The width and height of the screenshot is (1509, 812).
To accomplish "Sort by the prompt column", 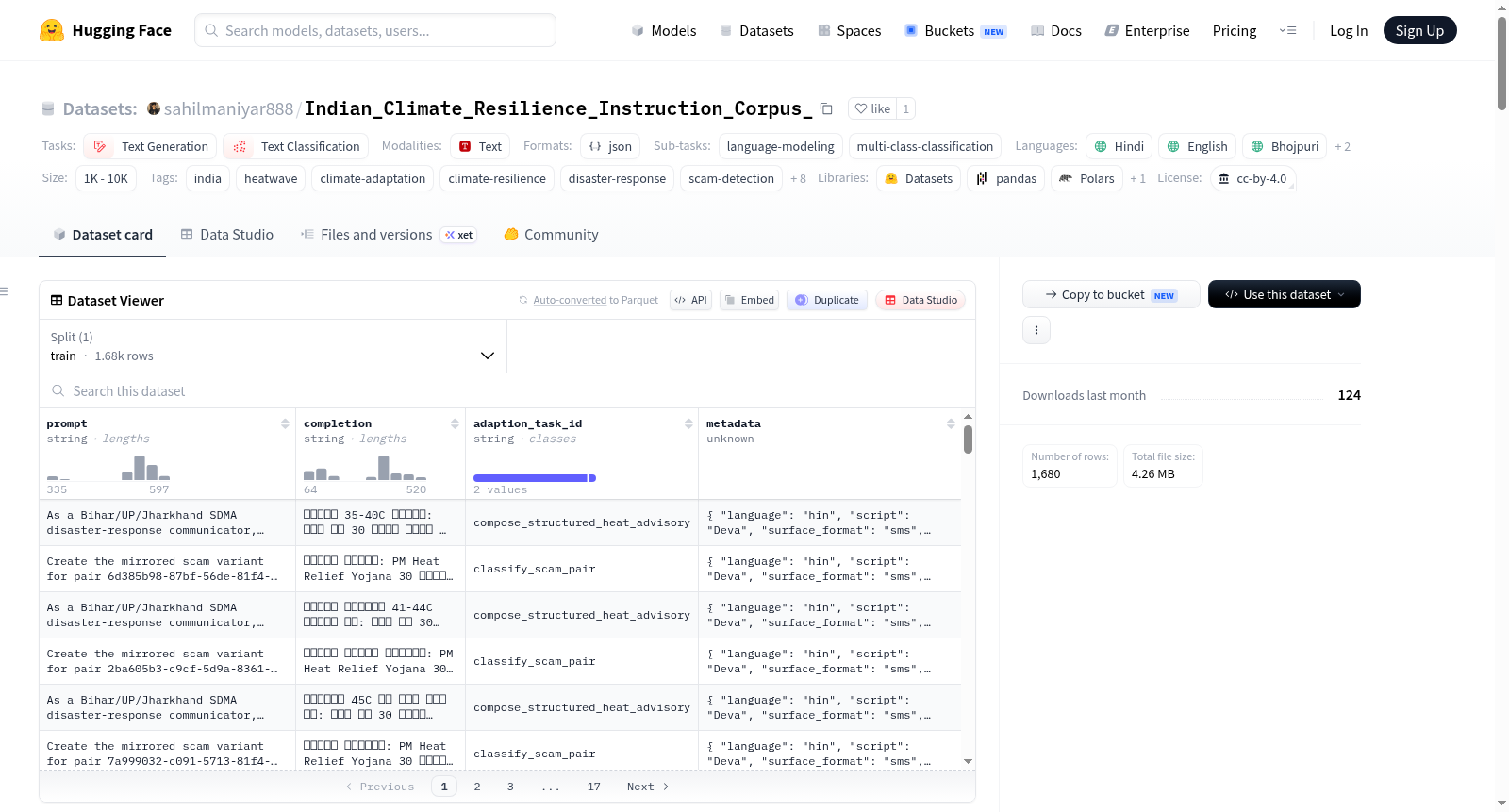I will [285, 424].
